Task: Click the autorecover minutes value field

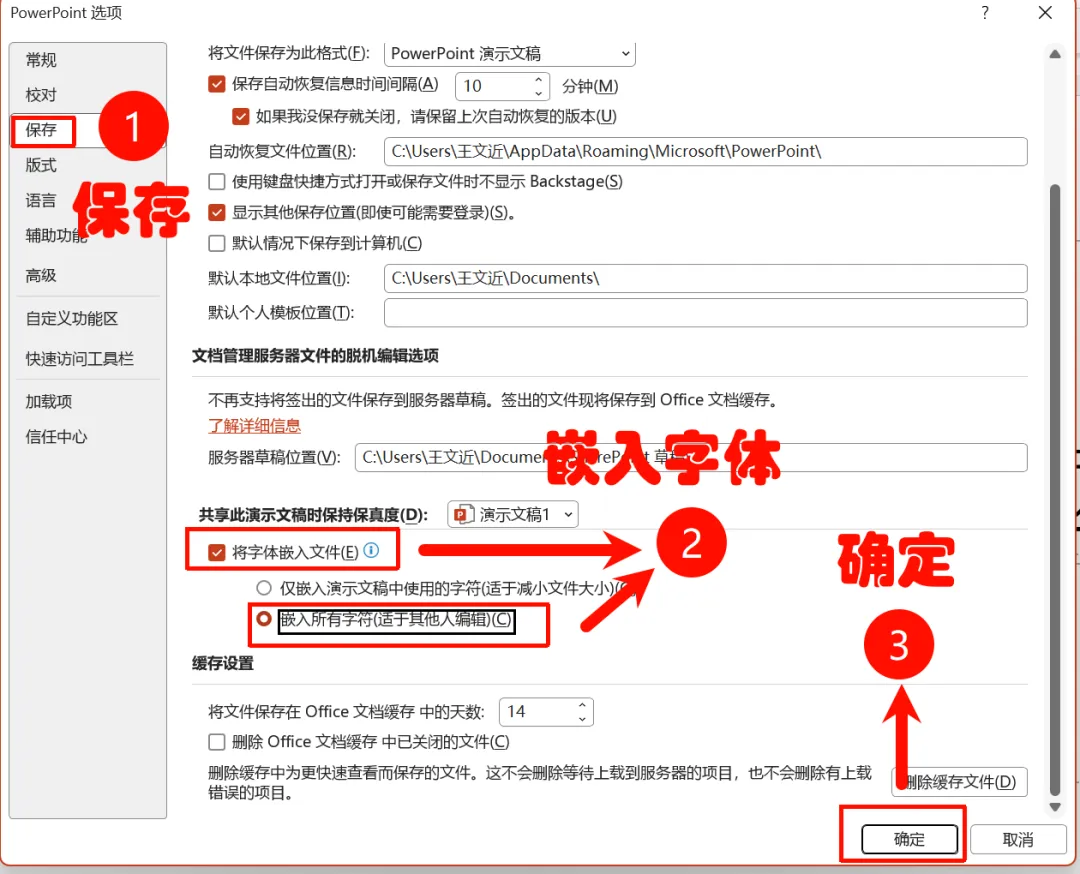Action: (494, 86)
